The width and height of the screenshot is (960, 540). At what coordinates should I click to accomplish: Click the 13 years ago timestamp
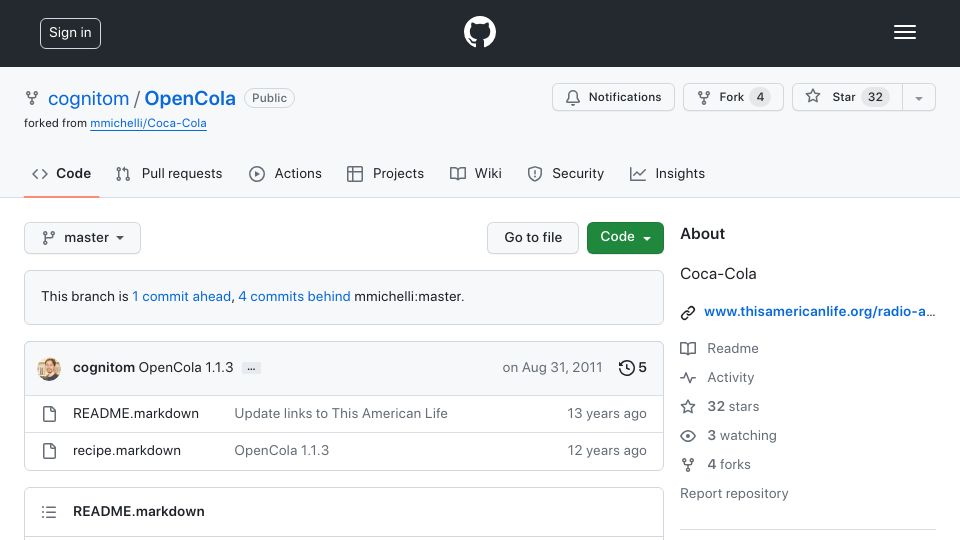point(607,413)
